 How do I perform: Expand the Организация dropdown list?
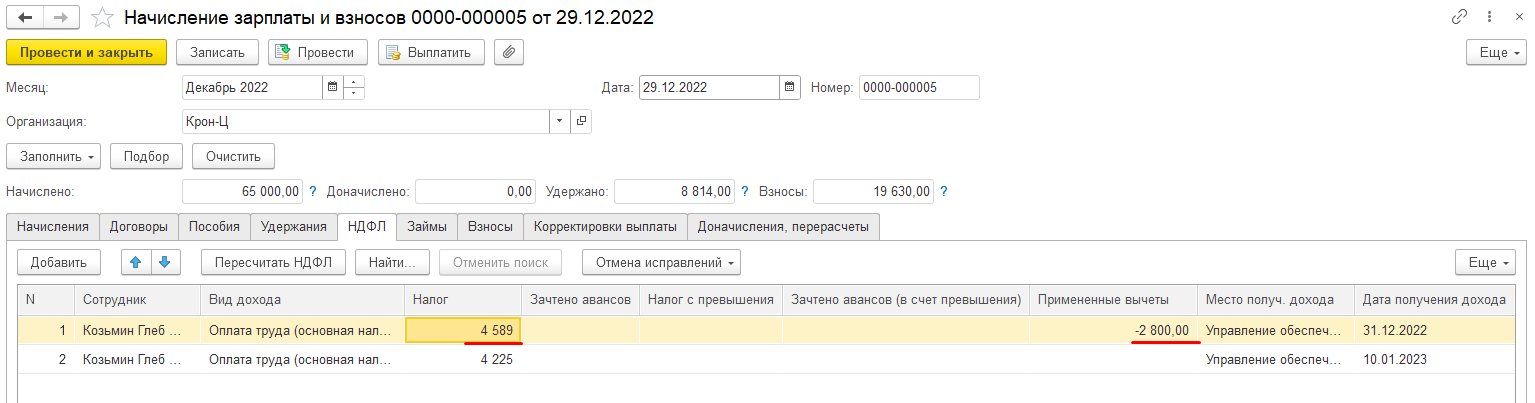click(x=558, y=121)
